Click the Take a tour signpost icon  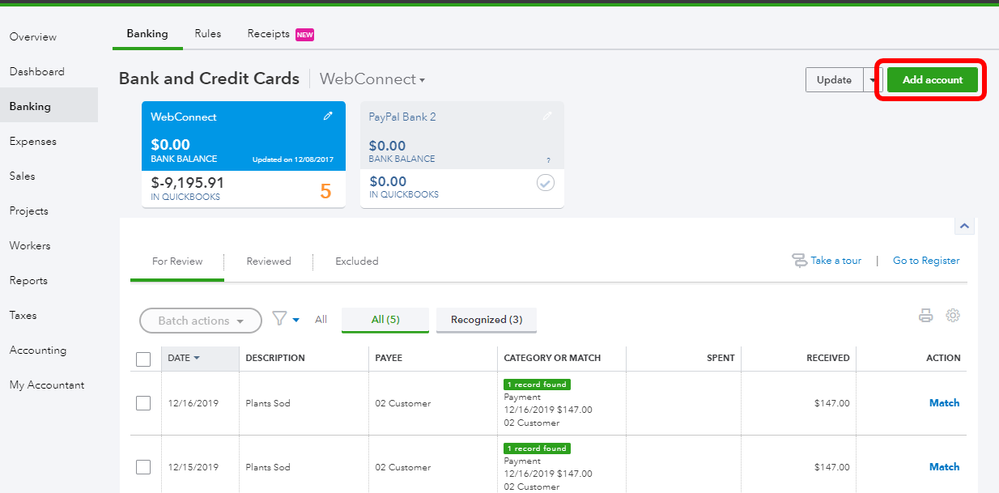pos(799,261)
